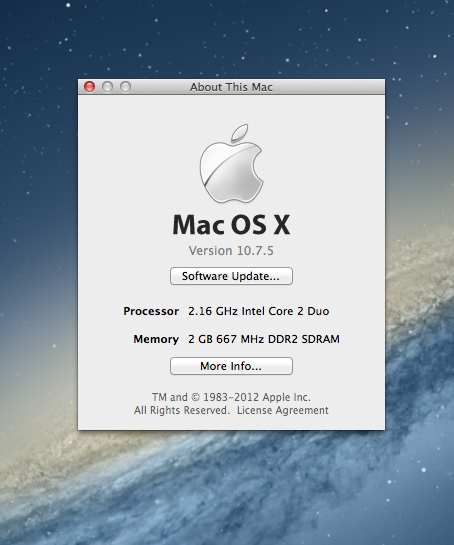
Task: Click the Memory label
Action: 156,339
